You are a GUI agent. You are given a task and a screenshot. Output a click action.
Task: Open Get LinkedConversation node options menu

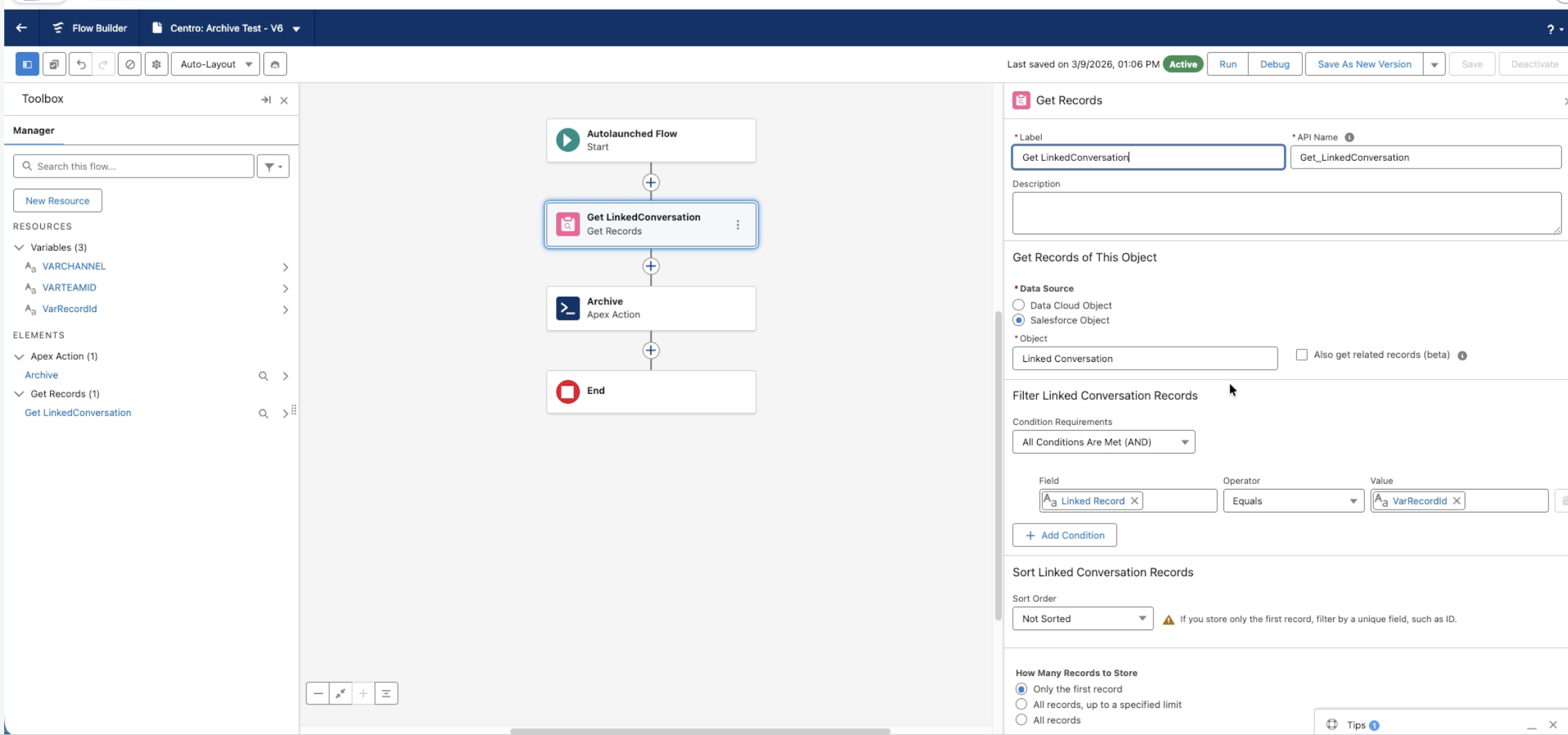click(738, 225)
